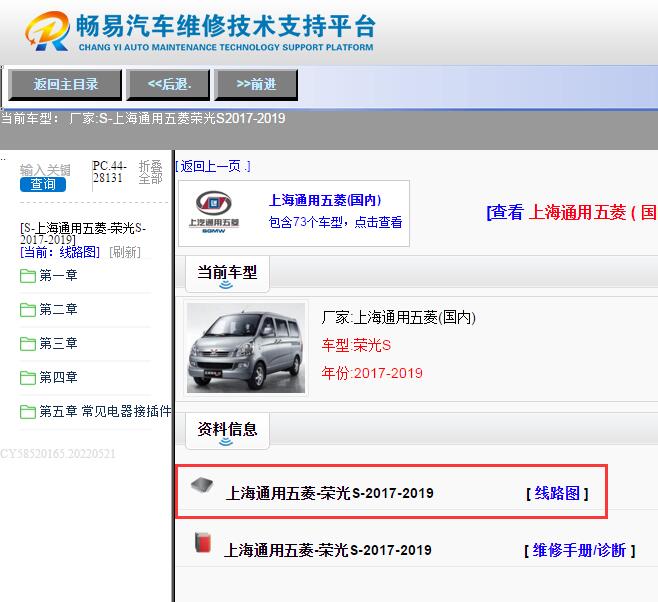Screen dimensions: 658x602
Task: Open the 上海通用五菱(国内) brand link
Action: point(325,200)
